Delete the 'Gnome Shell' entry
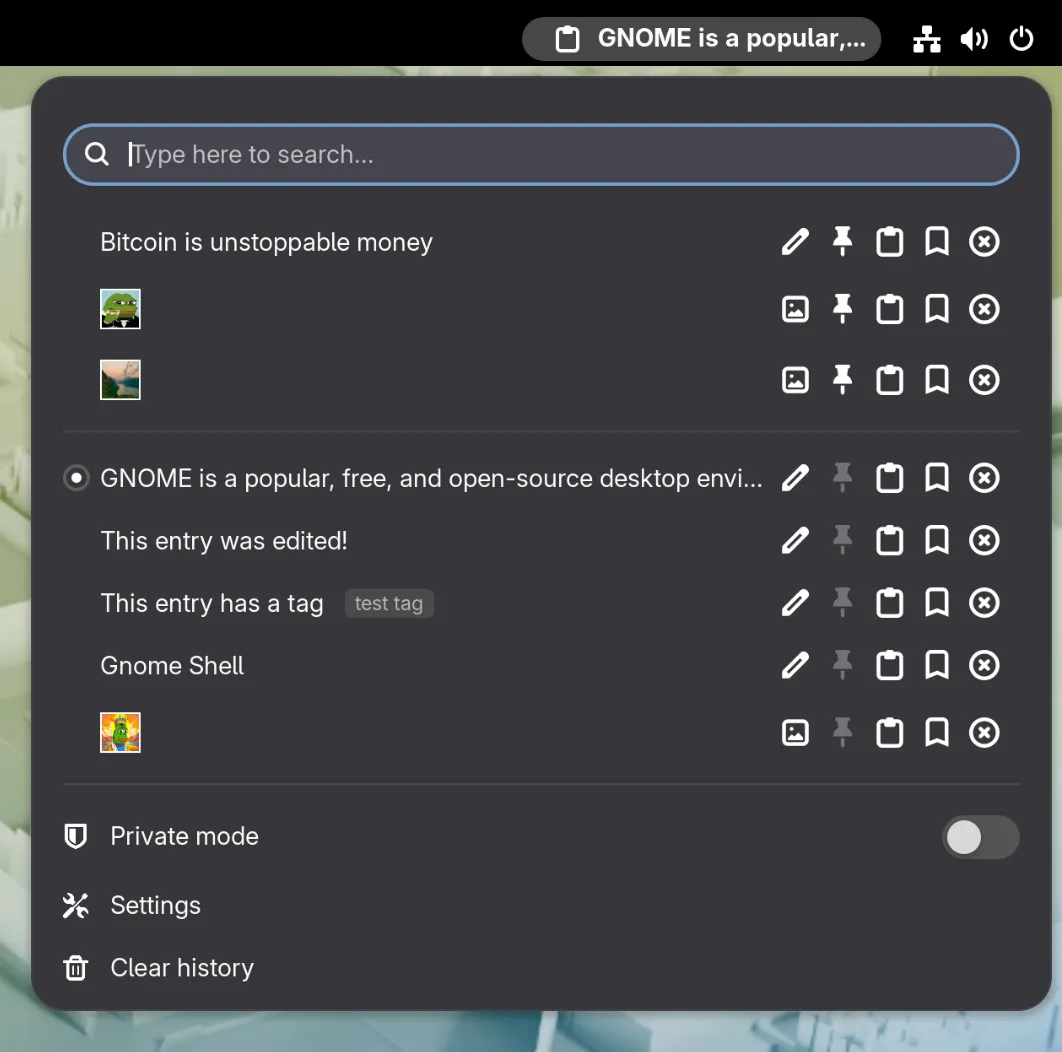Image resolution: width=1062 pixels, height=1052 pixels. click(x=984, y=665)
